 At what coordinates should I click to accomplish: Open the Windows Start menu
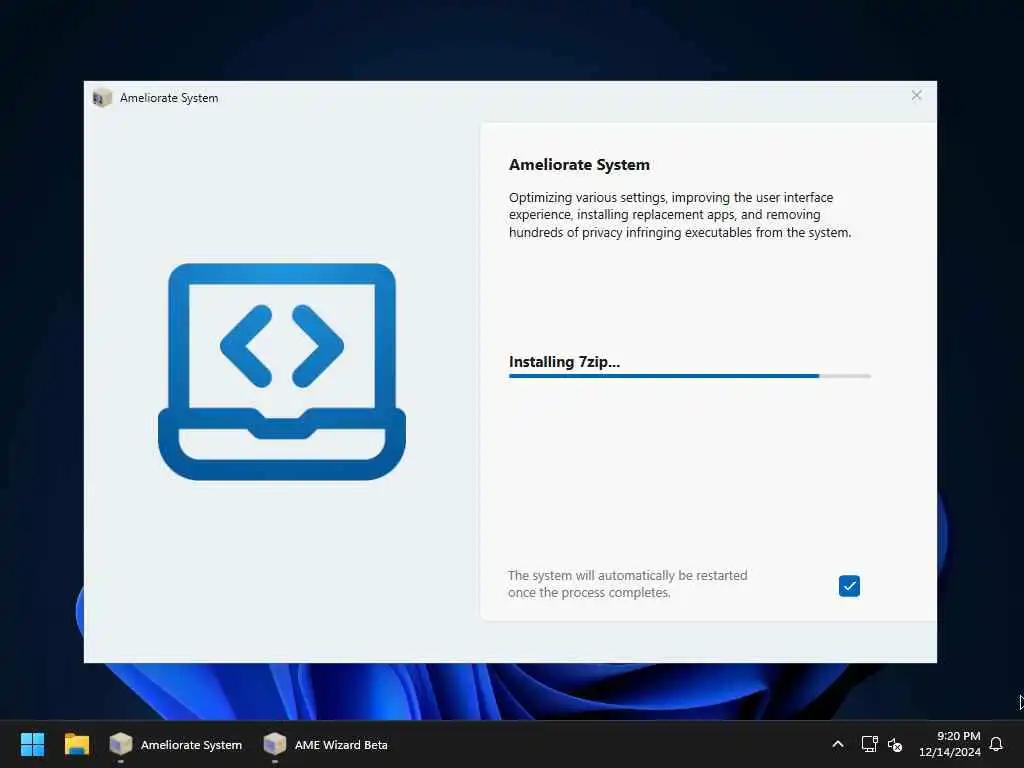(32, 744)
